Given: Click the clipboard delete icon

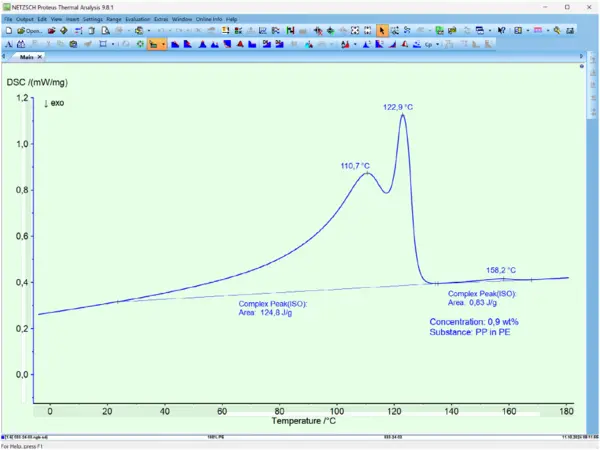Looking at the screenshot, I should [x=92, y=31].
